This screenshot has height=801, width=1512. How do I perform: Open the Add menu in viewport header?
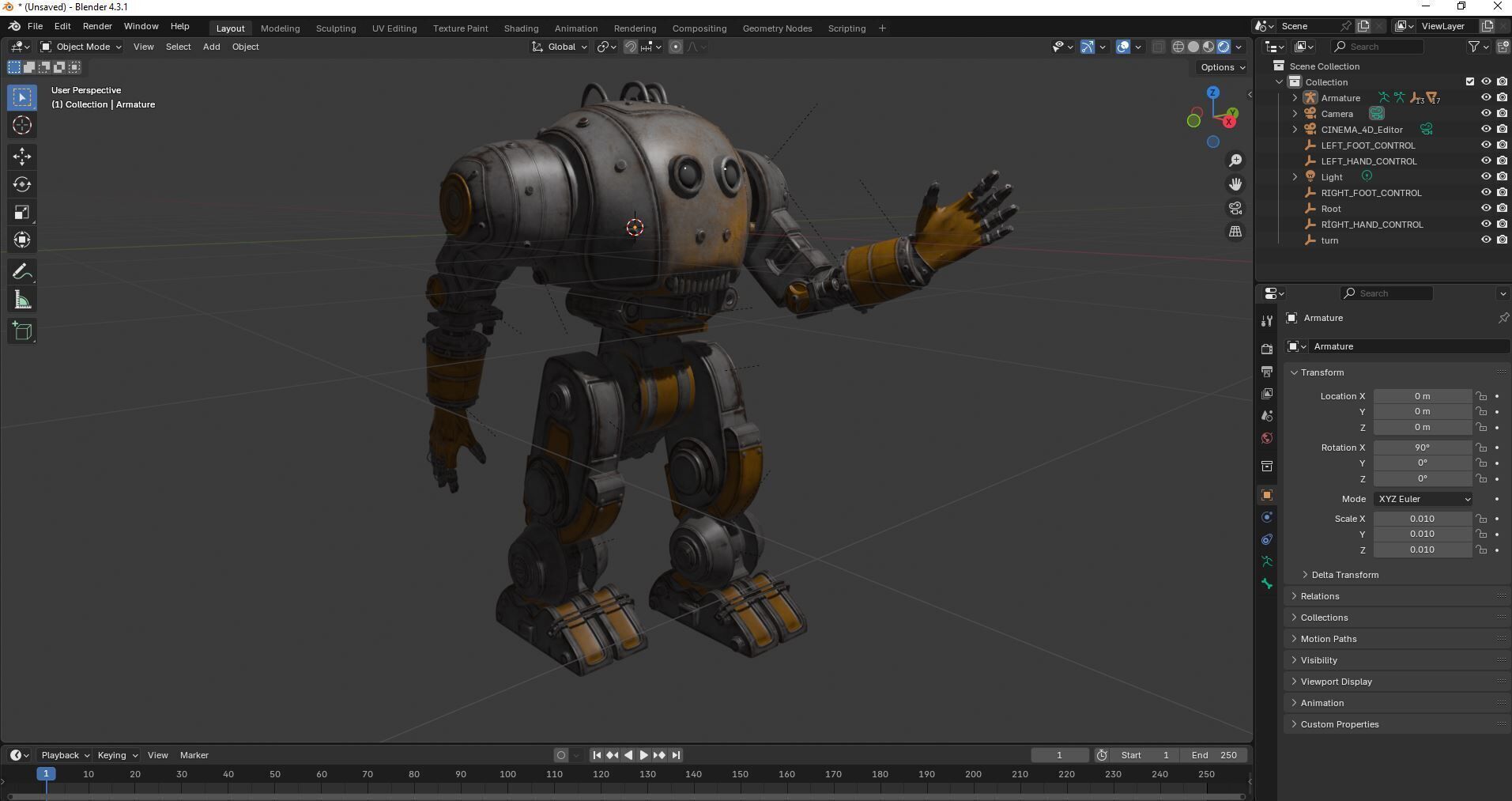[211, 47]
